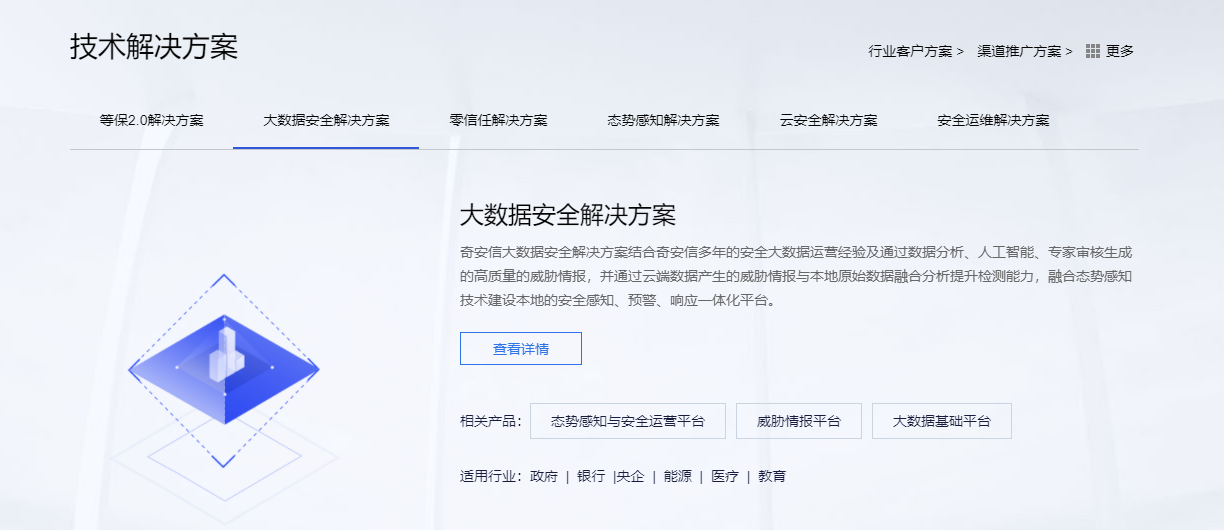This screenshot has width=1224, height=530.
Task: Open the 威胁情报平台 product button
Action: coord(799,421)
